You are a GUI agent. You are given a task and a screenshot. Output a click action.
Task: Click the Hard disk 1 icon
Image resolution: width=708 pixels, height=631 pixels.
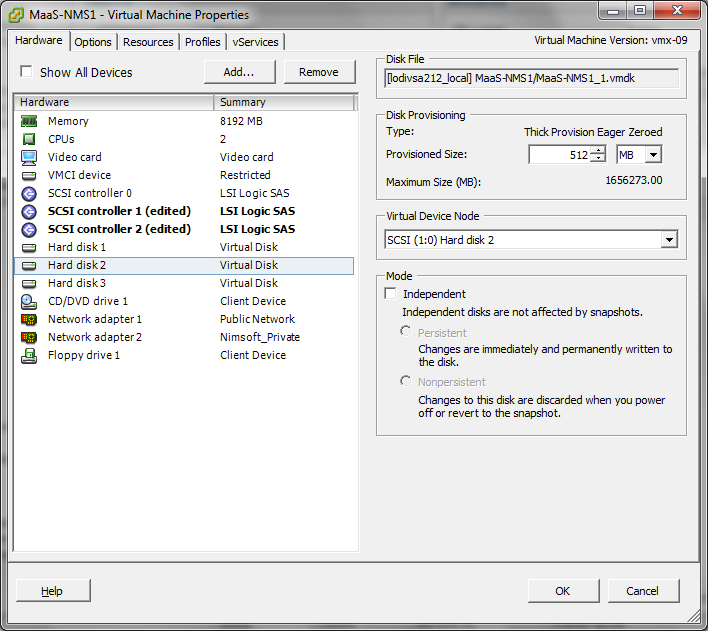[29, 248]
